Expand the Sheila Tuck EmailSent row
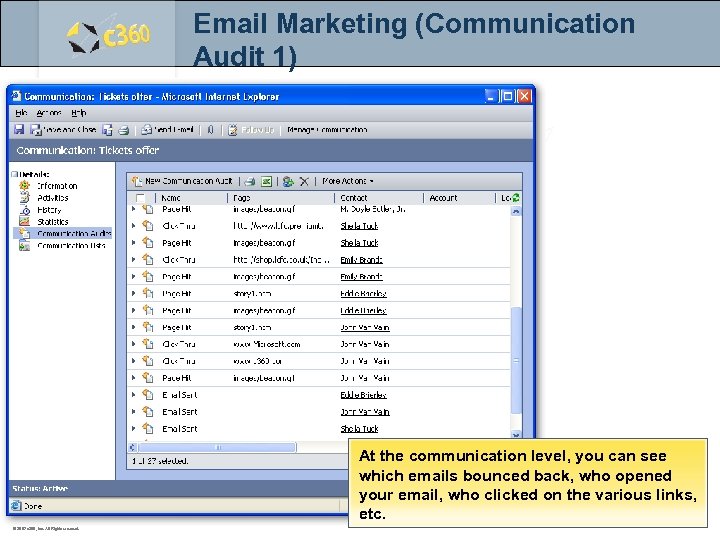This screenshot has width=720, height=540. 134,428
